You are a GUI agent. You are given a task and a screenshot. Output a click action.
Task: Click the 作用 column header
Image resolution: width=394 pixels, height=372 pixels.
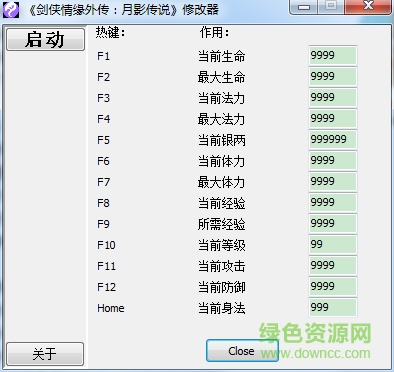[x=215, y=32]
